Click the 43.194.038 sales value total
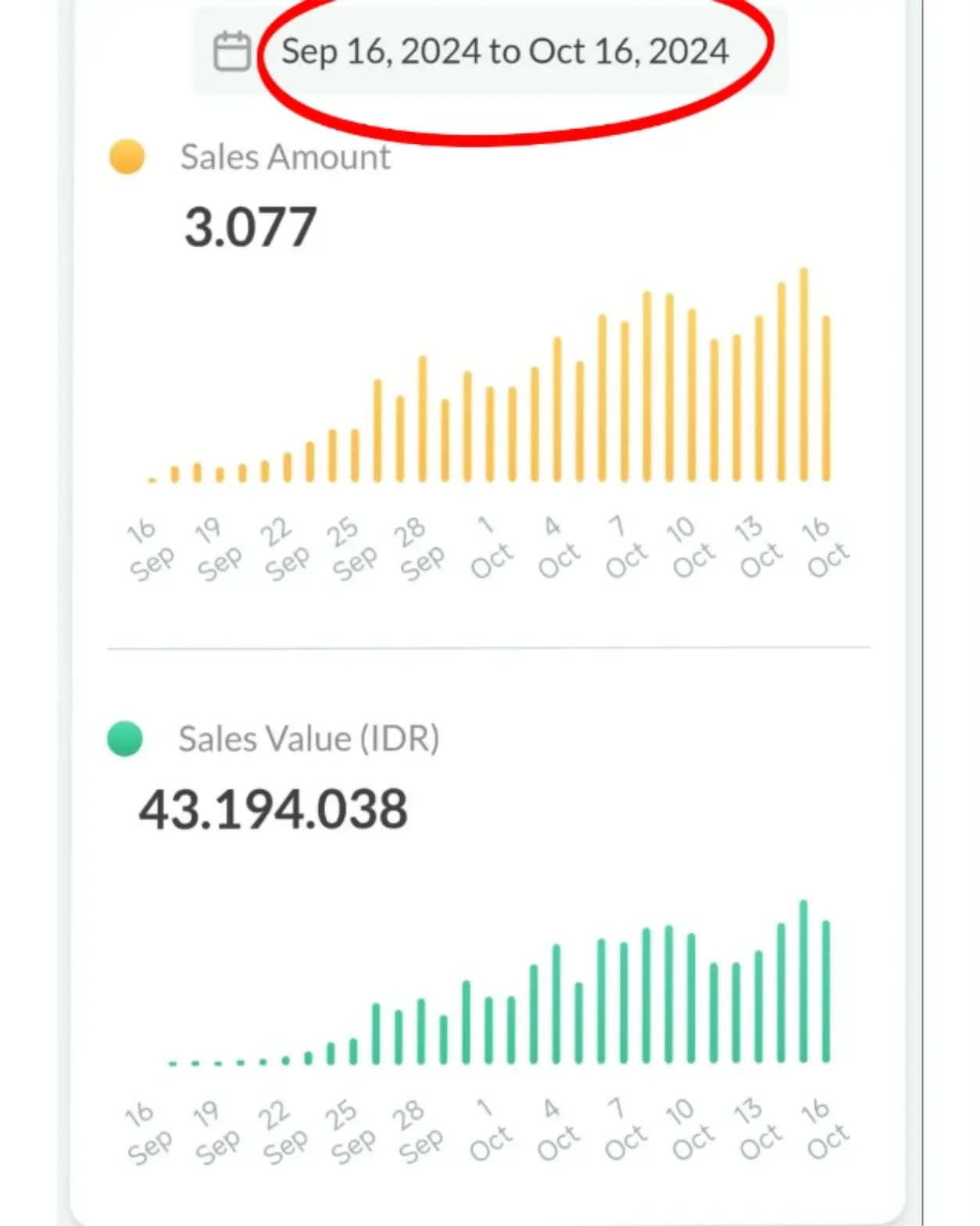980x1226 pixels. [x=274, y=809]
